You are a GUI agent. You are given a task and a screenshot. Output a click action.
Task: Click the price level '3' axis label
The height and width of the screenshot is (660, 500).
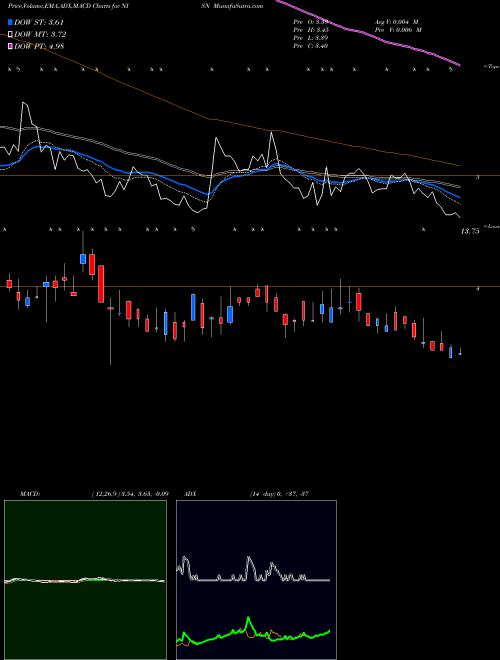coord(478,177)
